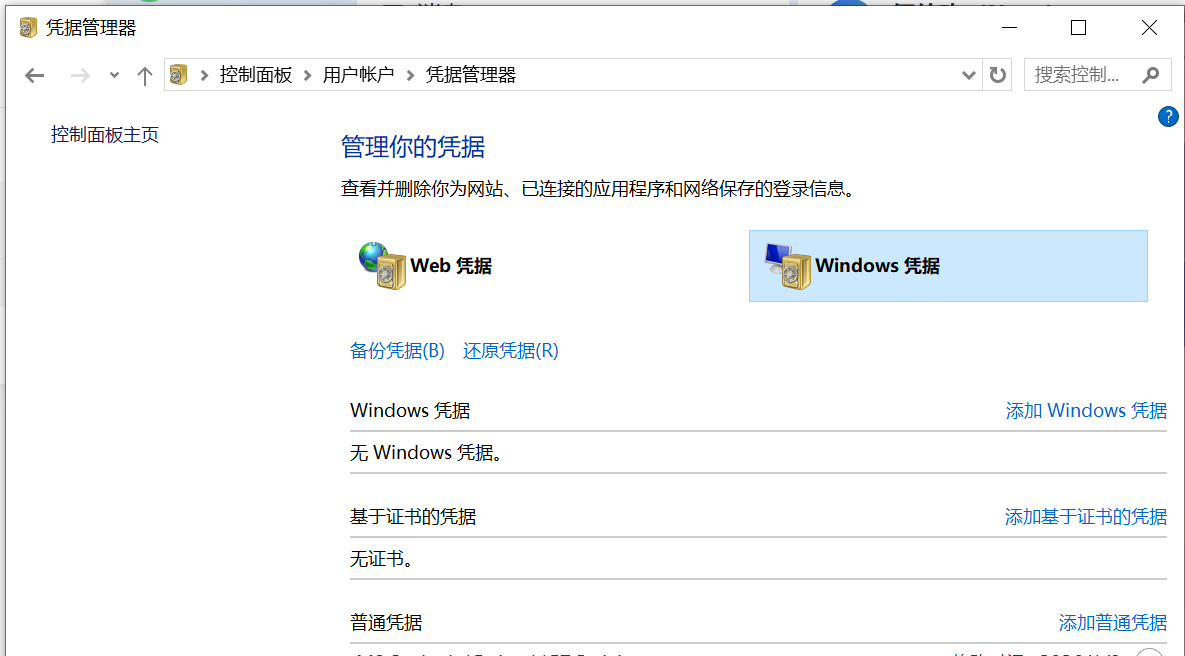This screenshot has height=656, width=1185.
Task: Open the address bar history dropdown
Action: [968, 75]
